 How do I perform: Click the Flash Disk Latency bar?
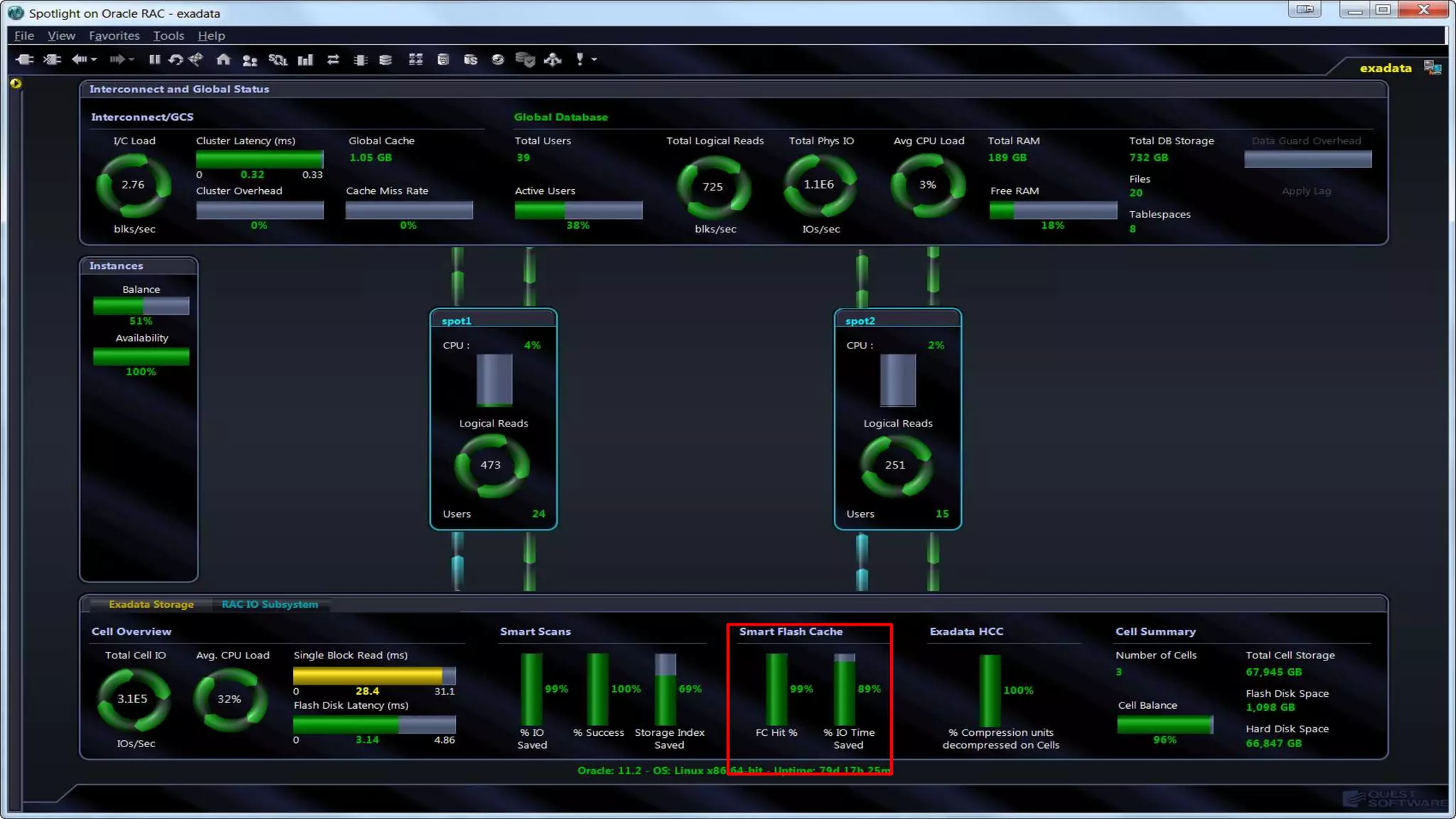(x=375, y=724)
